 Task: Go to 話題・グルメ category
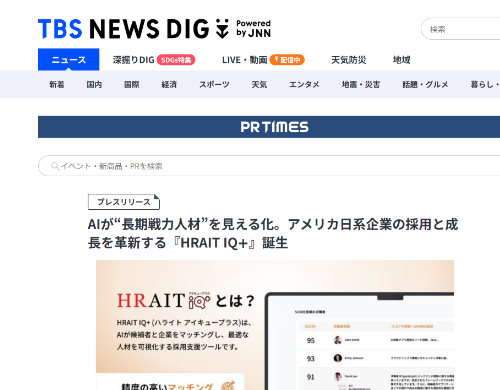coord(425,85)
